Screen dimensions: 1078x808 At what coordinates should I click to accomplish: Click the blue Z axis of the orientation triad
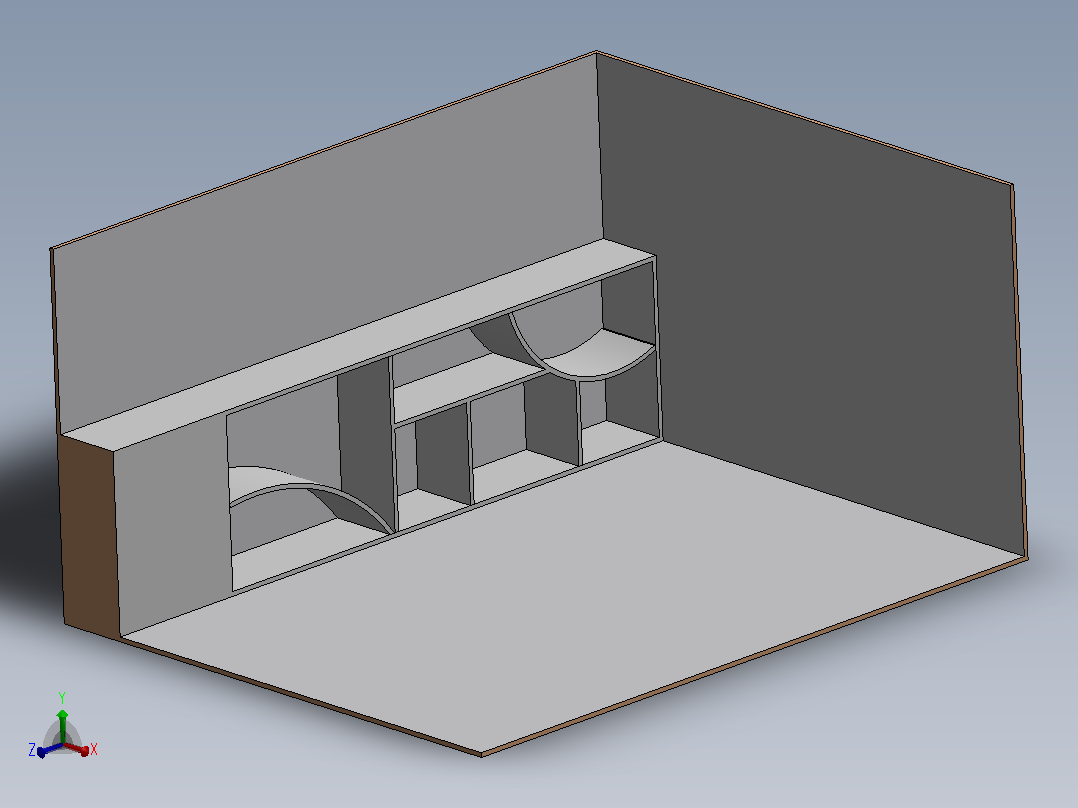pyautogui.click(x=51, y=750)
